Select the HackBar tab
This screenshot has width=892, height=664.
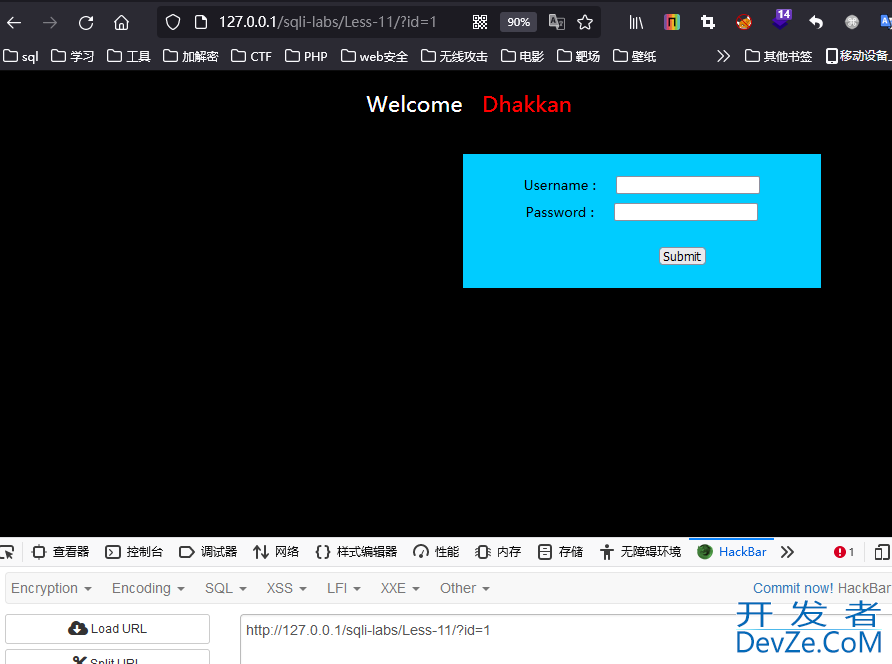point(732,552)
